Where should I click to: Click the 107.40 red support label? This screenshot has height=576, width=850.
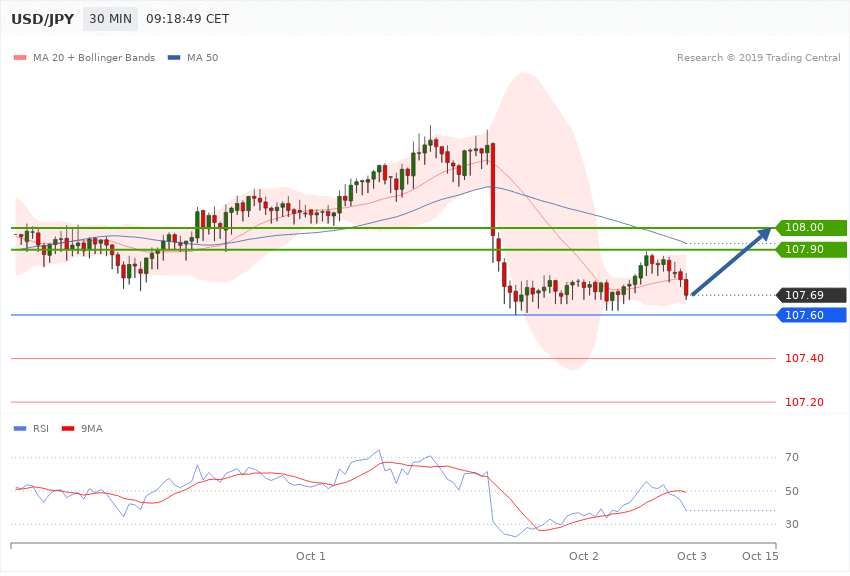(804, 358)
